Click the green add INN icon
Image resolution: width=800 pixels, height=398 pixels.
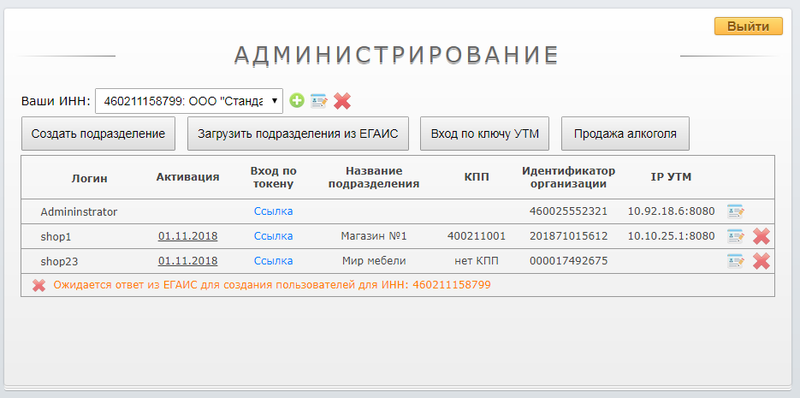296,101
